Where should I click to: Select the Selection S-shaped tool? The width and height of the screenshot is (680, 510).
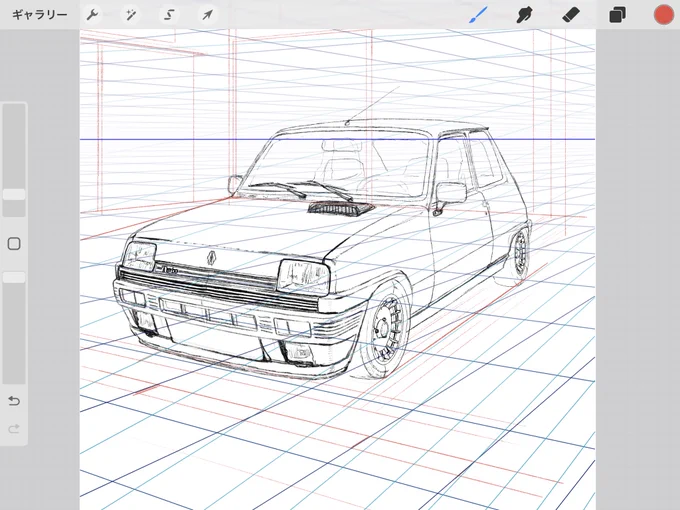point(169,15)
